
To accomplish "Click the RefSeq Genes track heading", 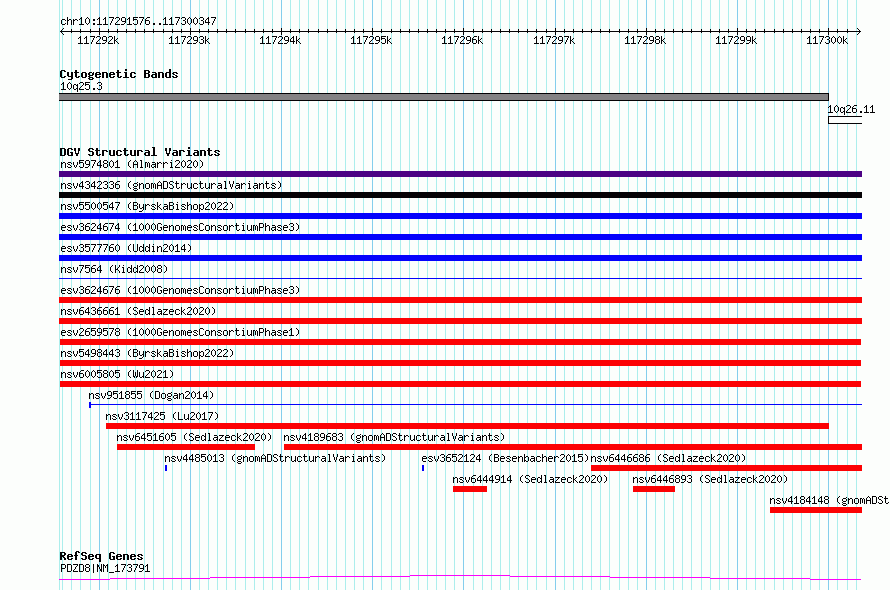I will point(101,556).
